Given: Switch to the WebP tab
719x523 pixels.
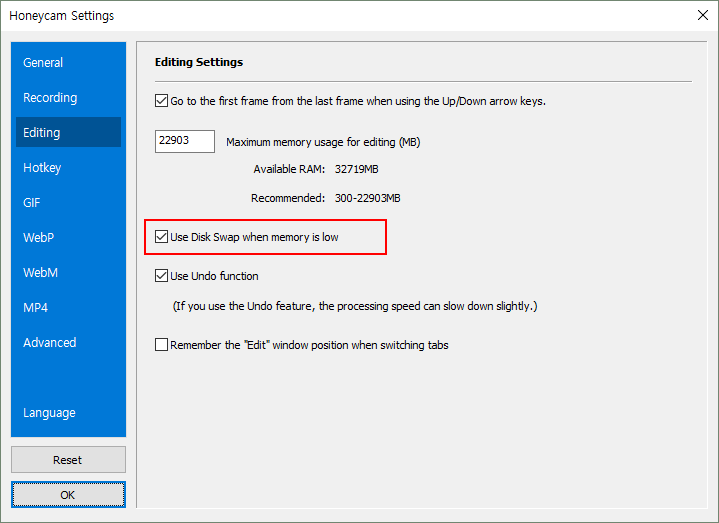Looking at the screenshot, I should pos(38,237).
